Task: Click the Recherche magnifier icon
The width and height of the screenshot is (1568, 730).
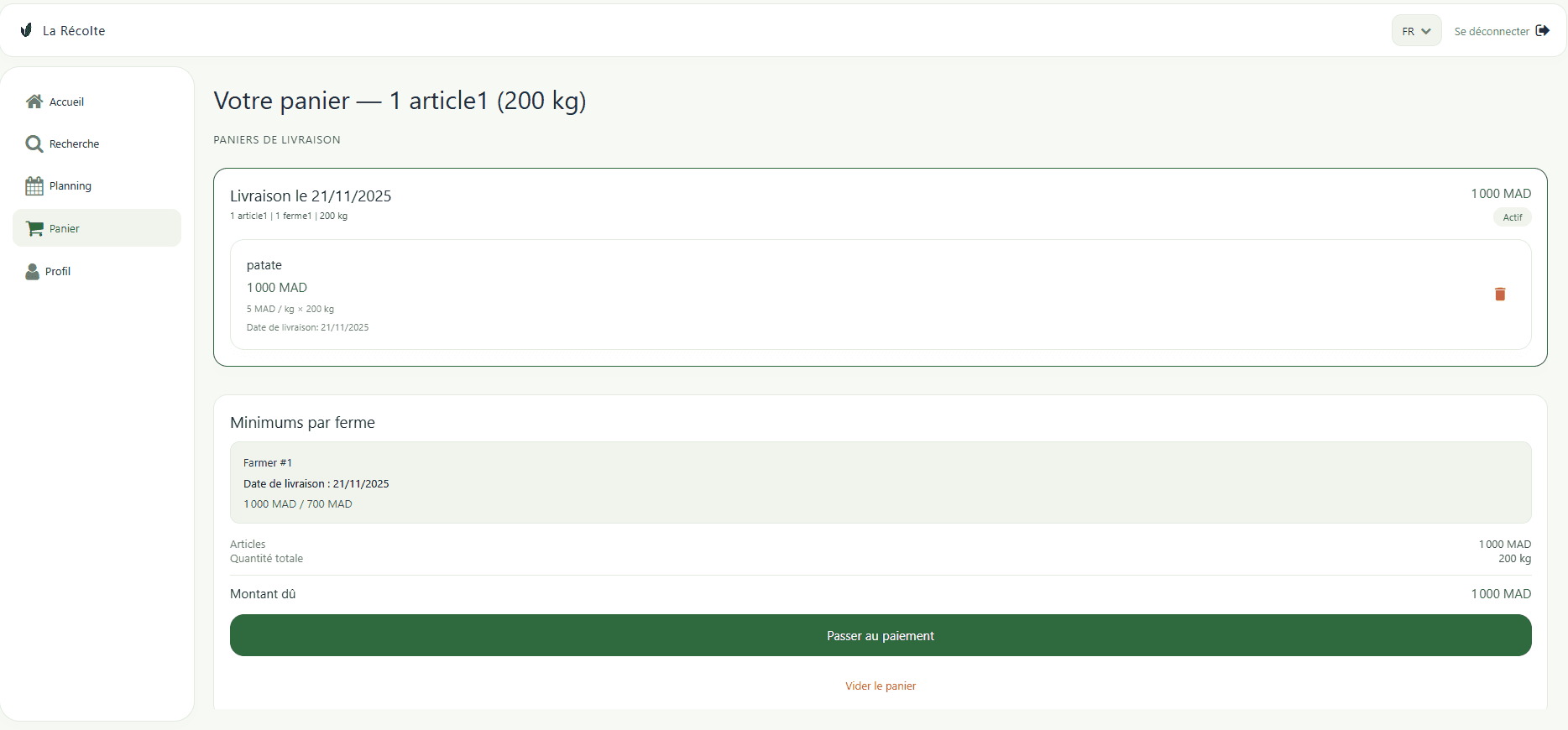Action: coord(34,143)
